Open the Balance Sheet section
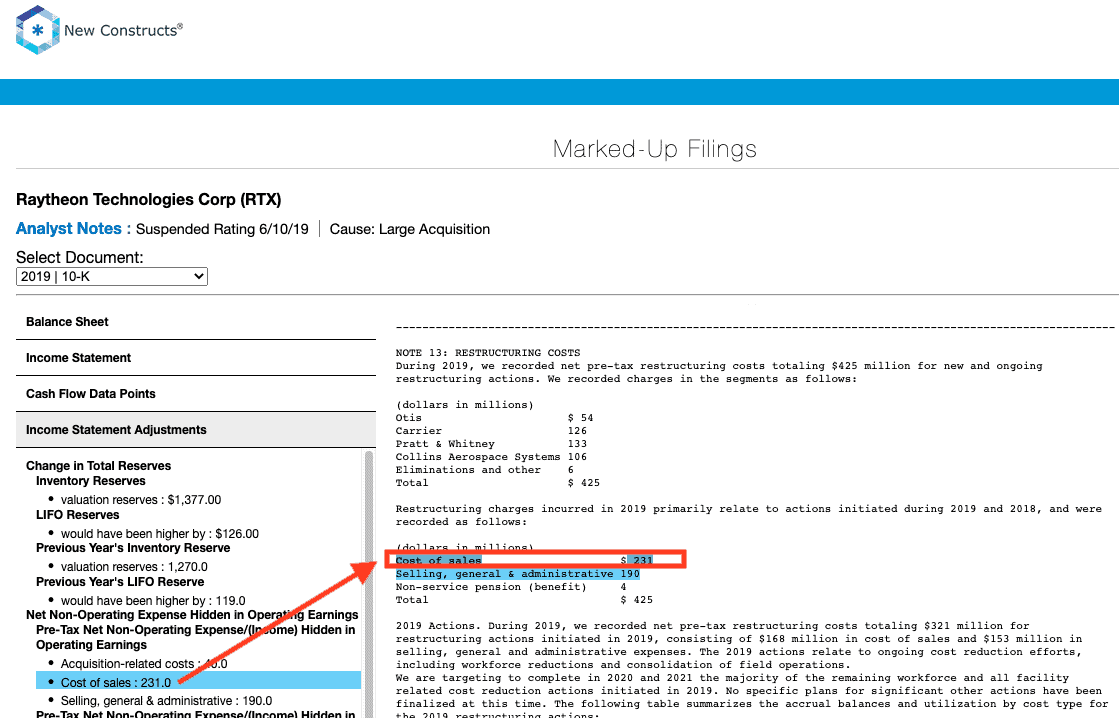 pyautogui.click(x=196, y=322)
